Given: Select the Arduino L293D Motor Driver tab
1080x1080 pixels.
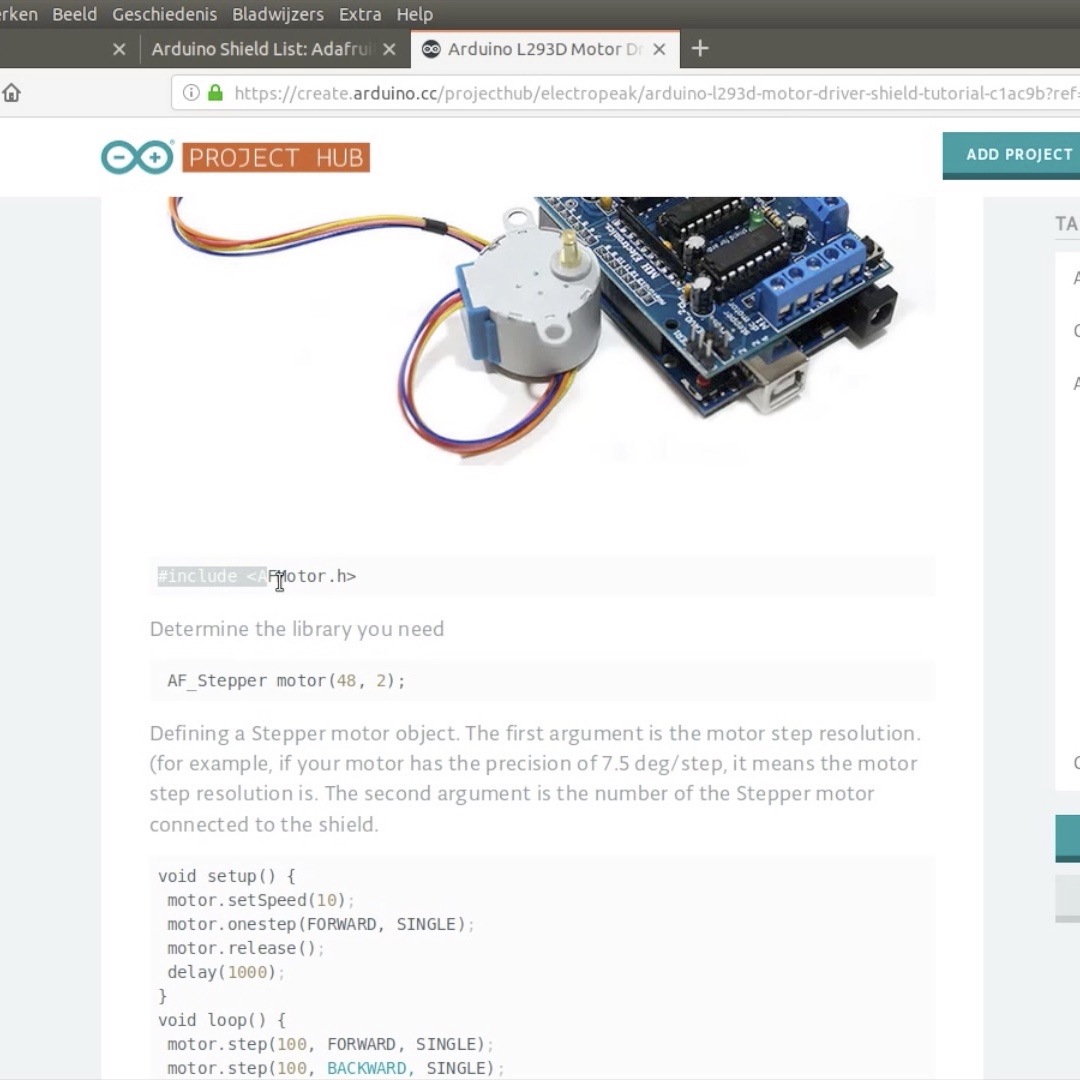Looking at the screenshot, I should coord(545,49).
